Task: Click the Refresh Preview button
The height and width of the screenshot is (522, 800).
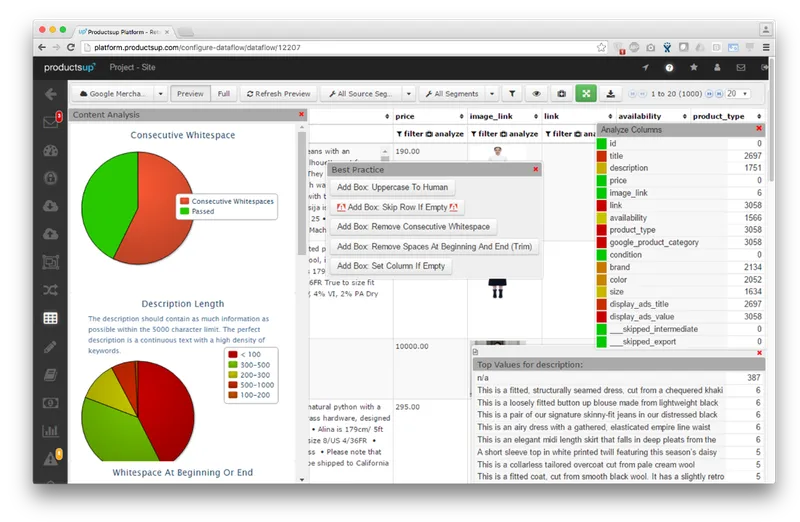Action: tap(279, 94)
